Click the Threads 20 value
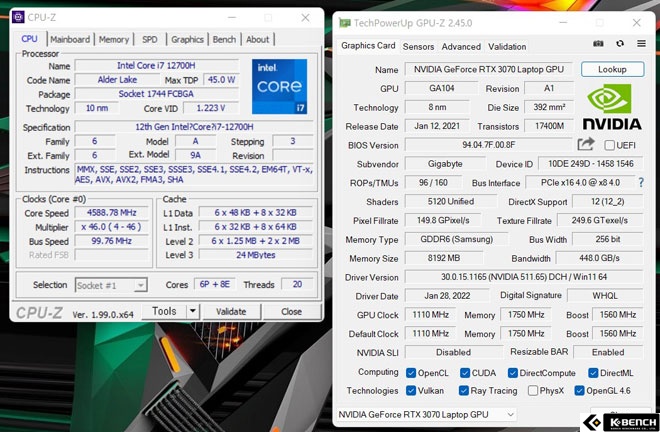 click(297, 285)
